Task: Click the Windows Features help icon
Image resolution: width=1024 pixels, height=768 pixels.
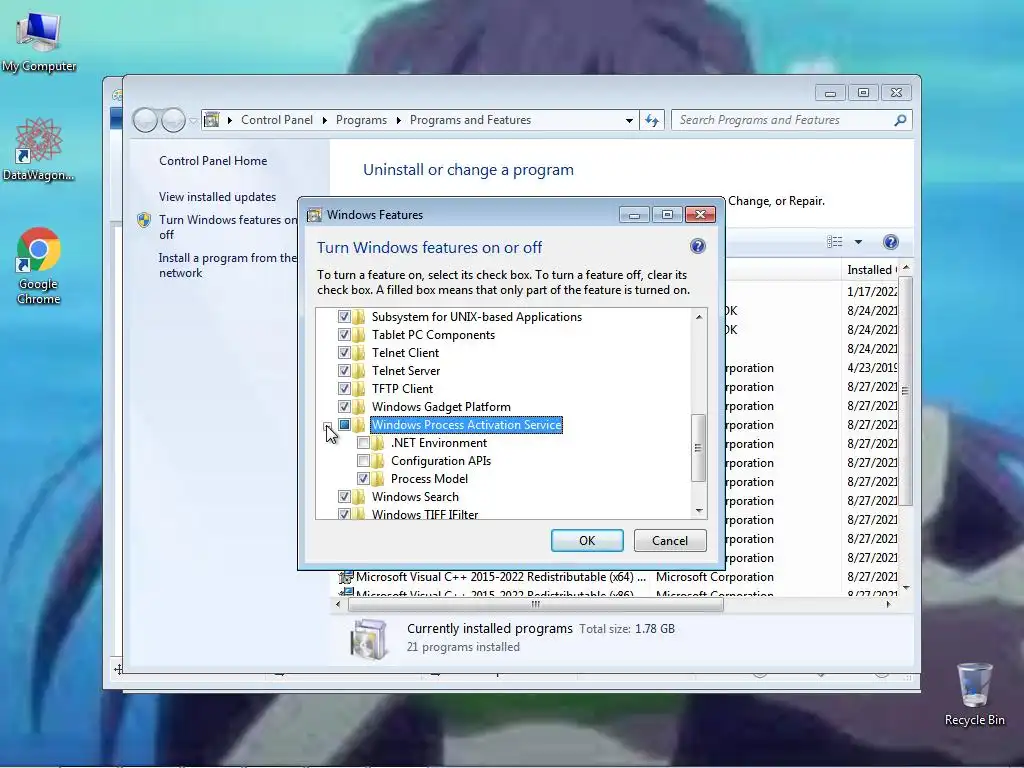Action: pyautogui.click(x=697, y=246)
